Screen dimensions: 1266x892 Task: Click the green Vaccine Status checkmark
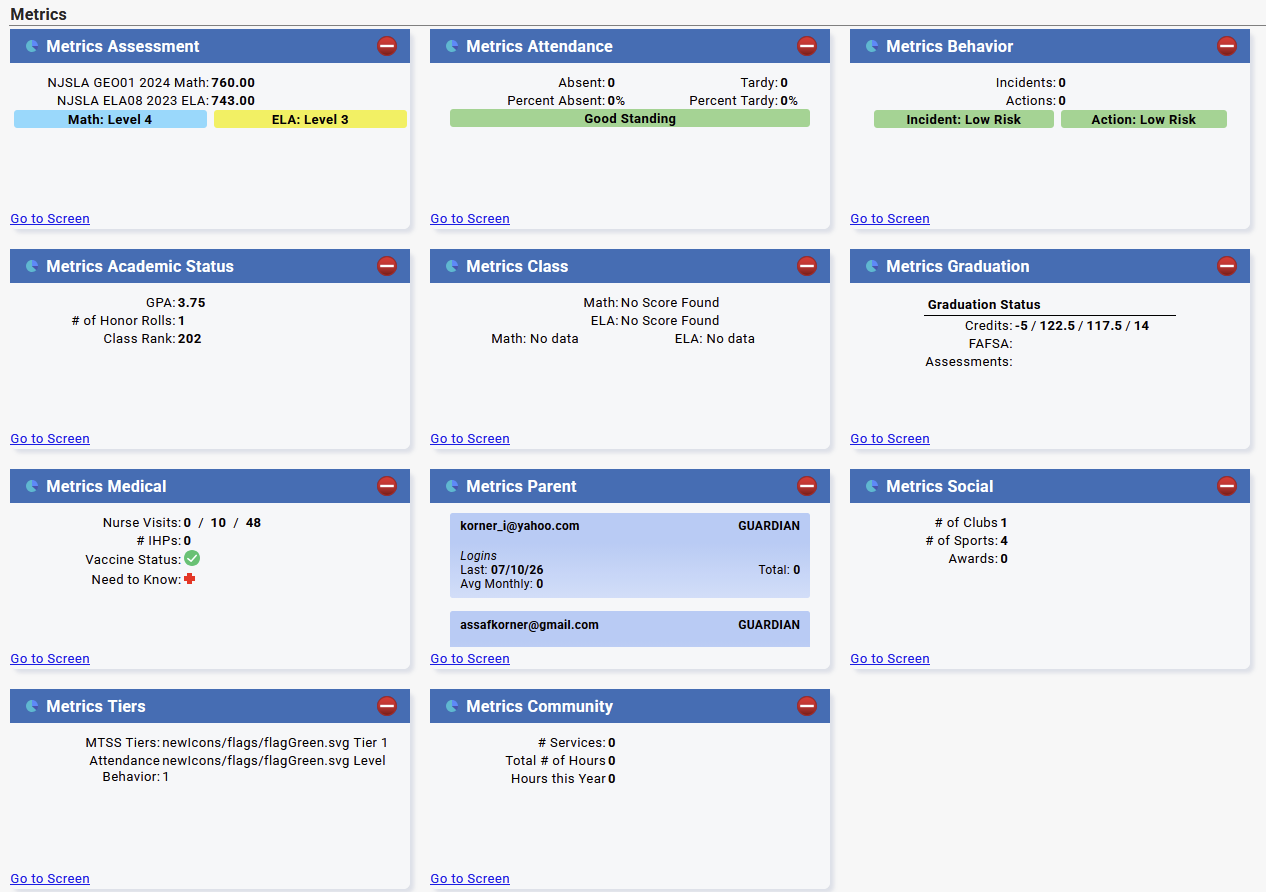pyautogui.click(x=192, y=558)
